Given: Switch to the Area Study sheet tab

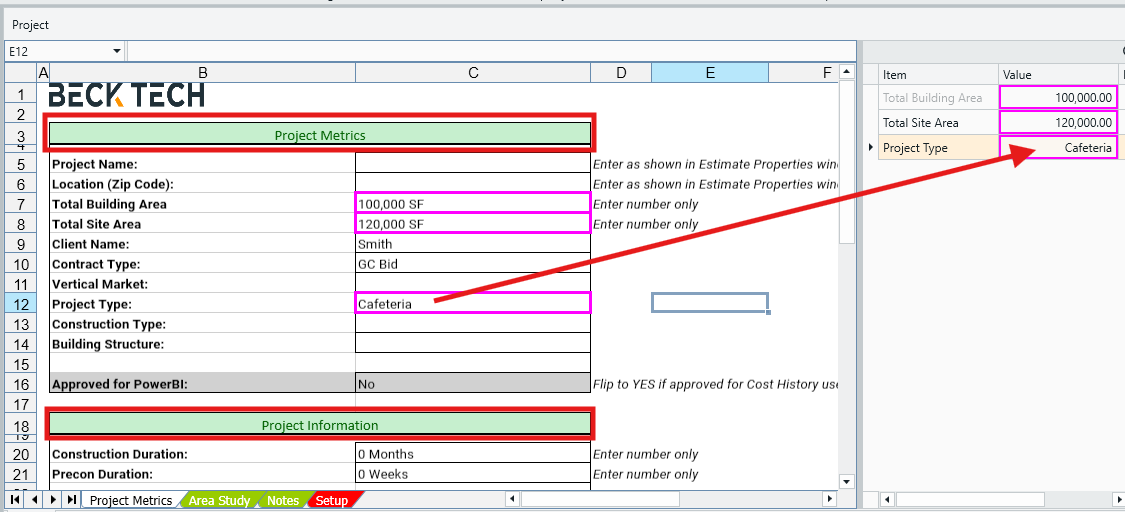Looking at the screenshot, I should pyautogui.click(x=219, y=500).
